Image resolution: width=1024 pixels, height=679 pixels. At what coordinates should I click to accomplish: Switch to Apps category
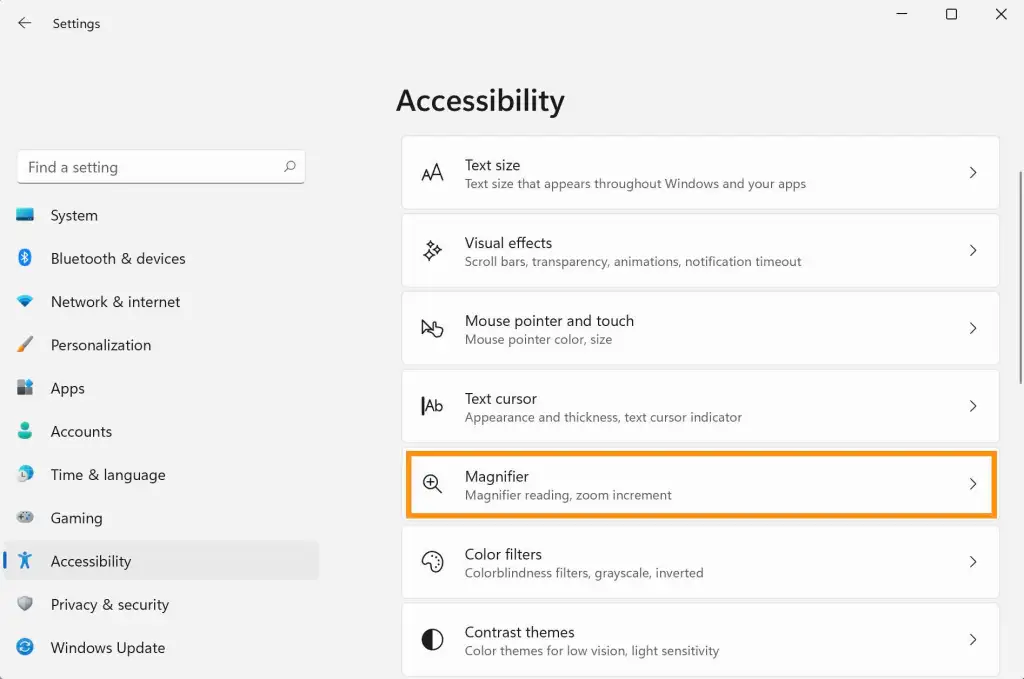161,388
